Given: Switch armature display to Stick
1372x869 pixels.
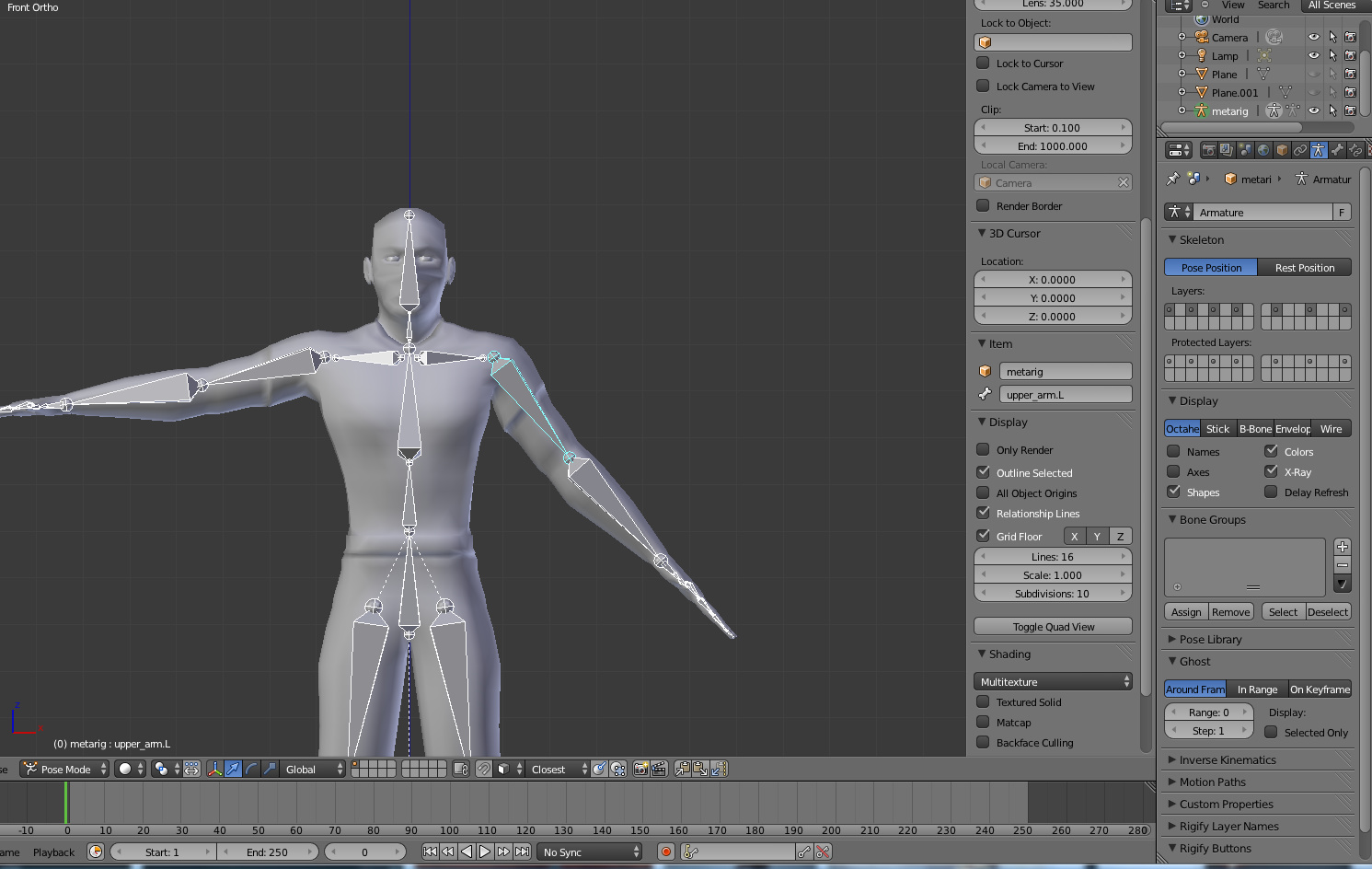Looking at the screenshot, I should point(1217,428).
